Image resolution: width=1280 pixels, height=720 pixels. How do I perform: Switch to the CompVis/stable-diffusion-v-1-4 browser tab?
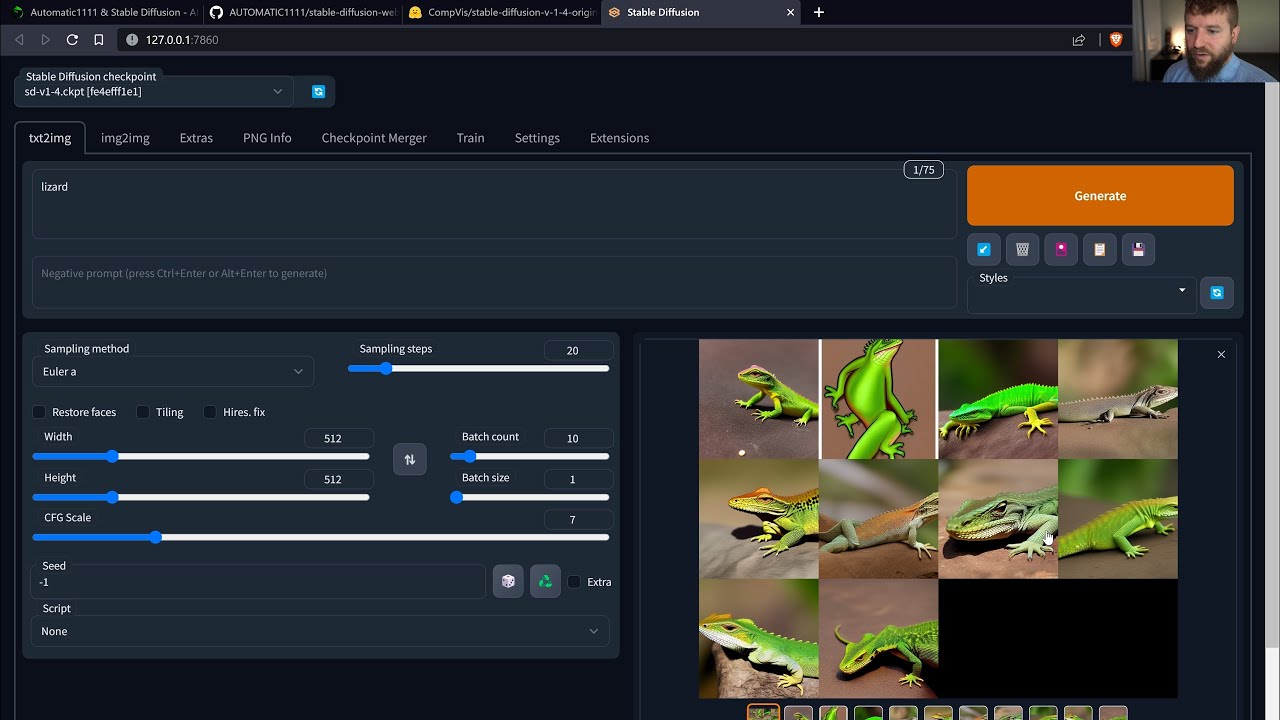500,12
